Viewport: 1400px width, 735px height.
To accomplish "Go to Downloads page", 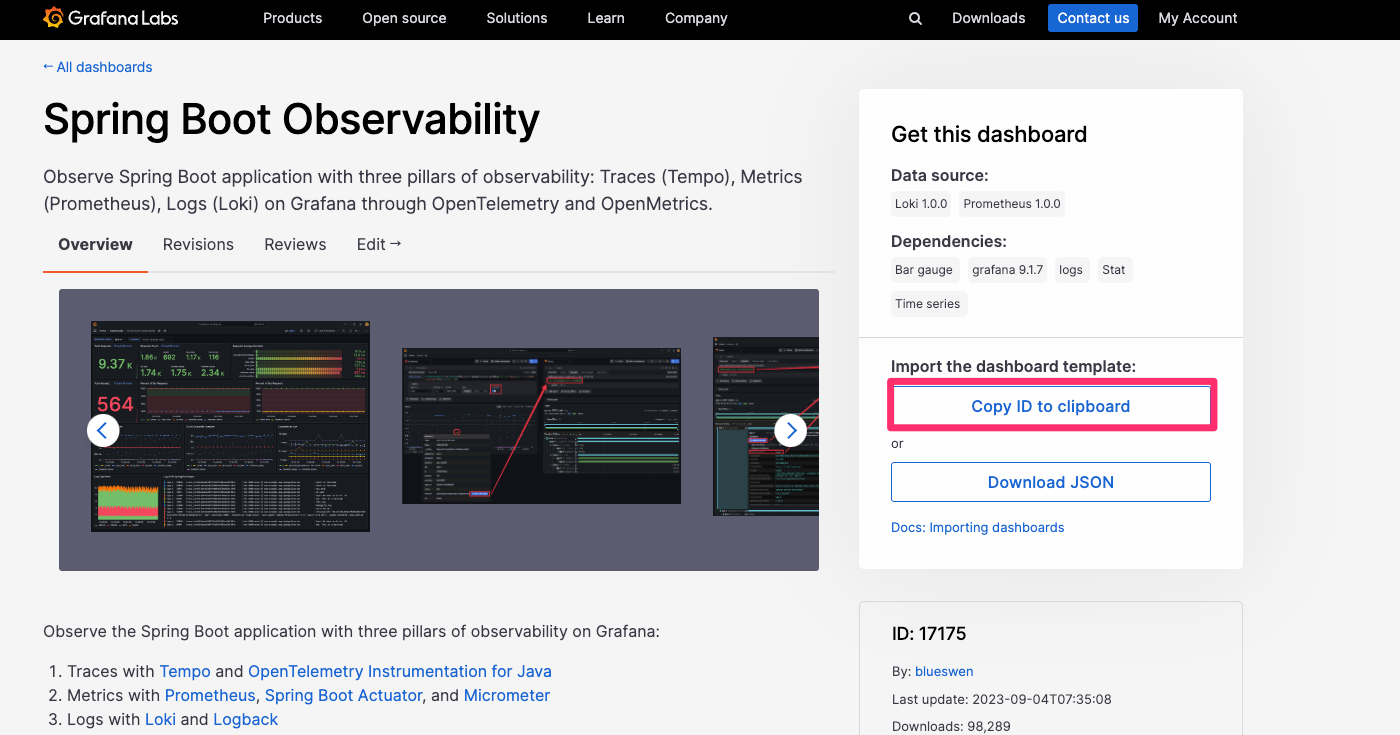I will pos(988,18).
